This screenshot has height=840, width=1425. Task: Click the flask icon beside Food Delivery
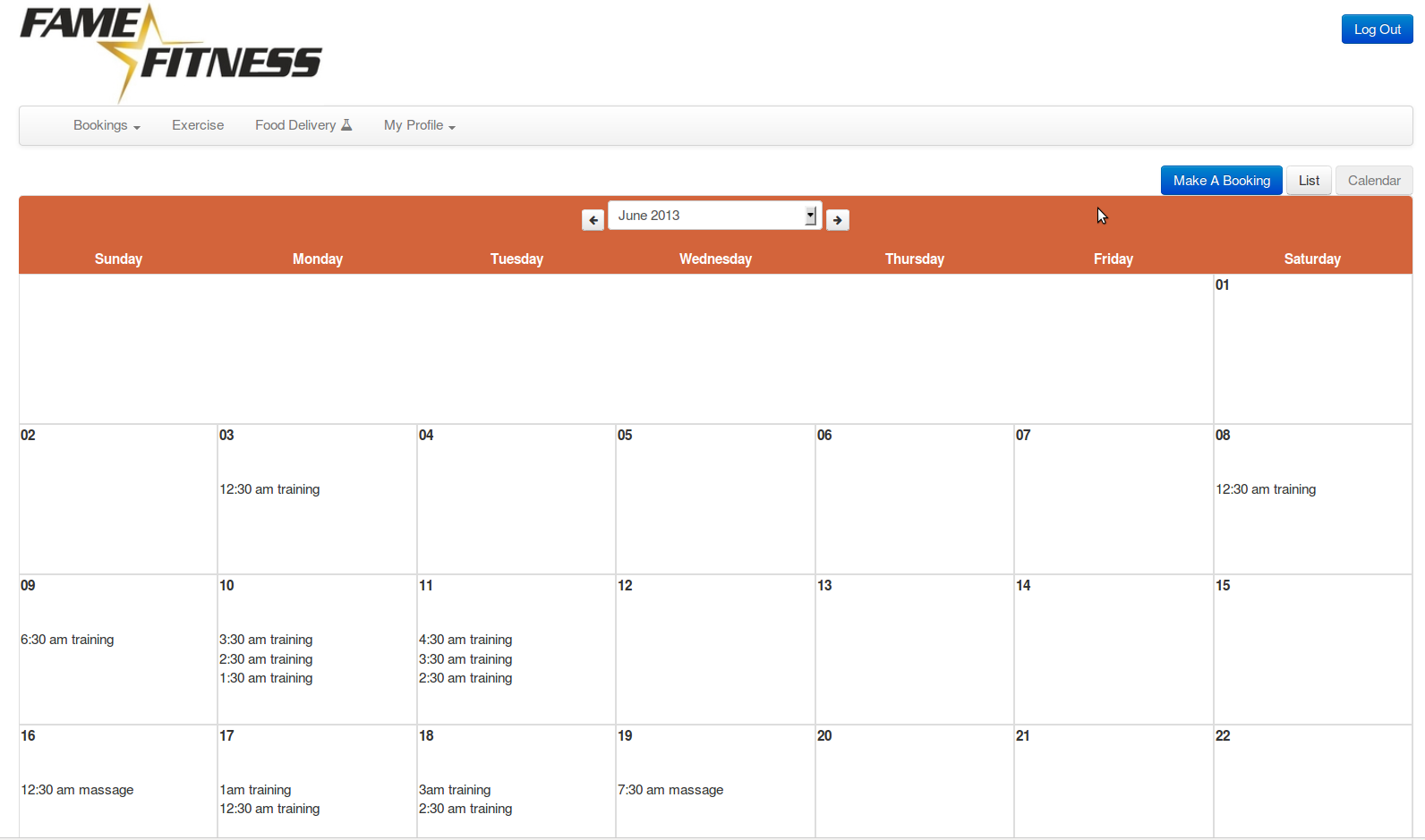[347, 125]
